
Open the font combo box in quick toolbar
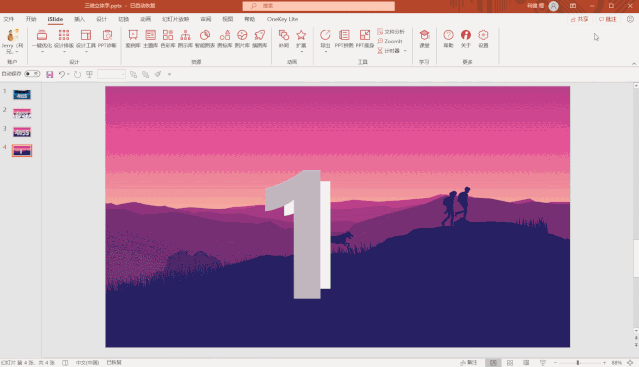point(111,74)
